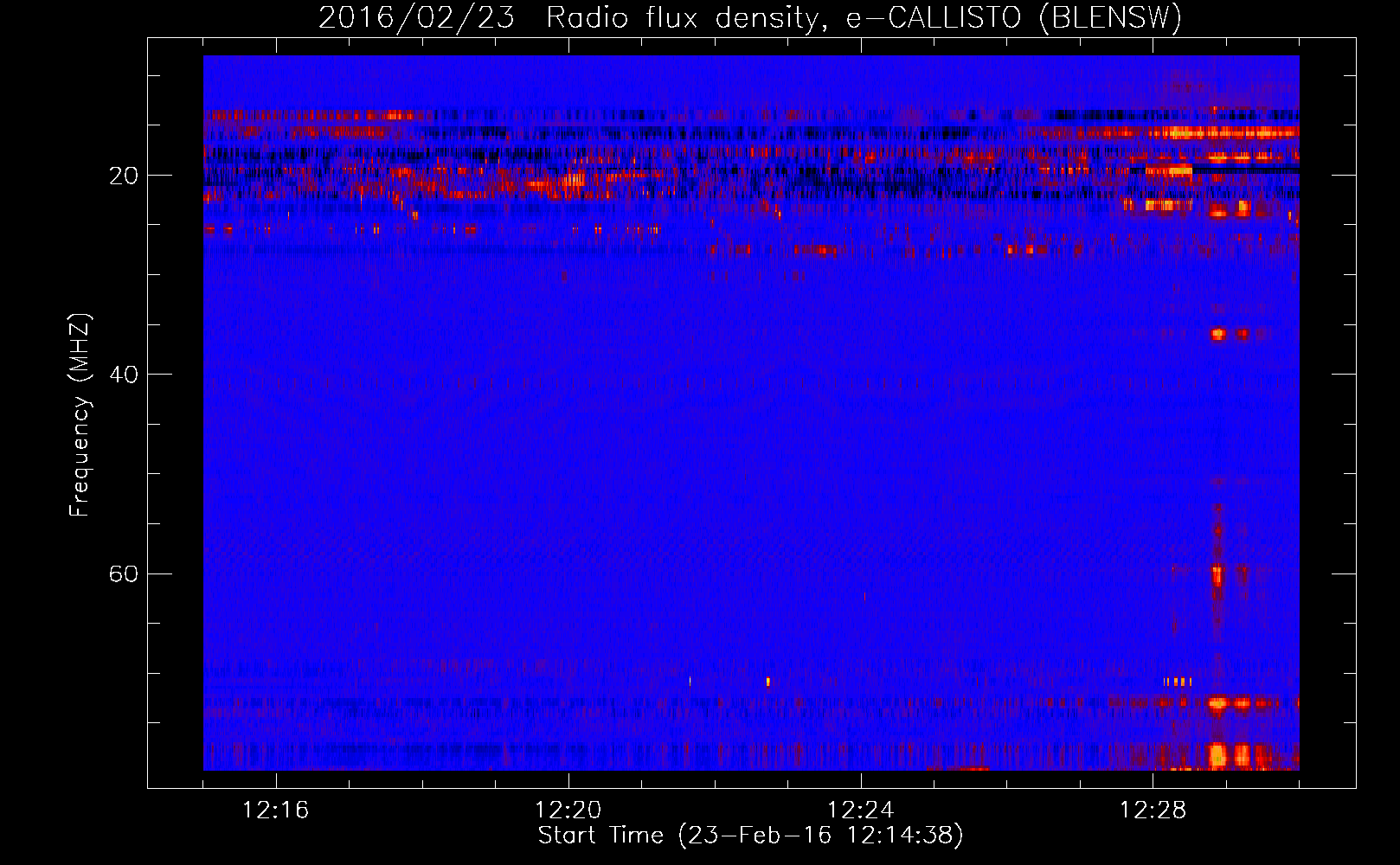Click the 12:28 time tick label
1400x865 pixels.
click(1153, 811)
